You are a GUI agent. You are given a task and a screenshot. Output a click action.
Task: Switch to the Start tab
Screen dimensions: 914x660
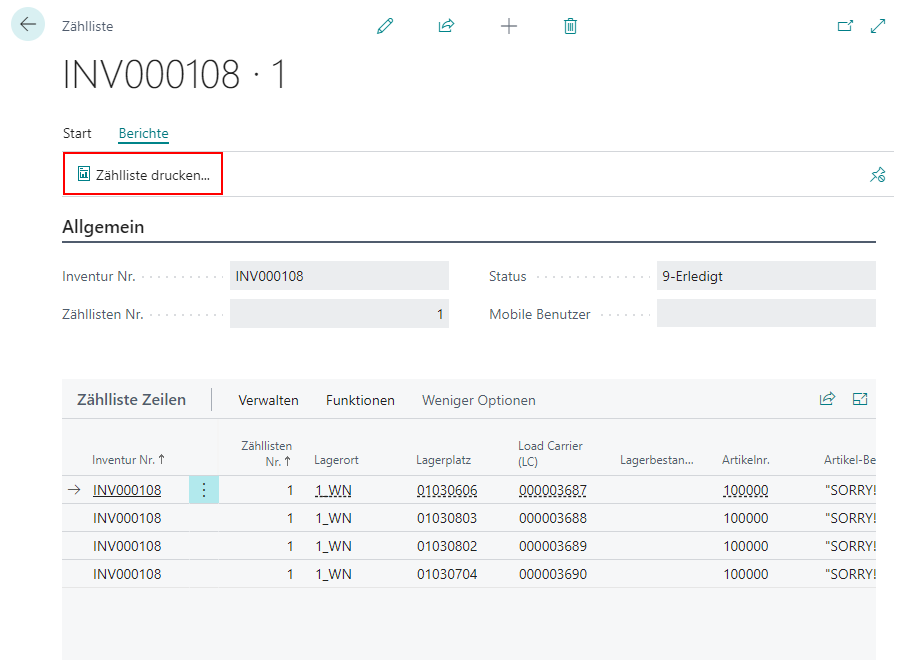click(77, 133)
